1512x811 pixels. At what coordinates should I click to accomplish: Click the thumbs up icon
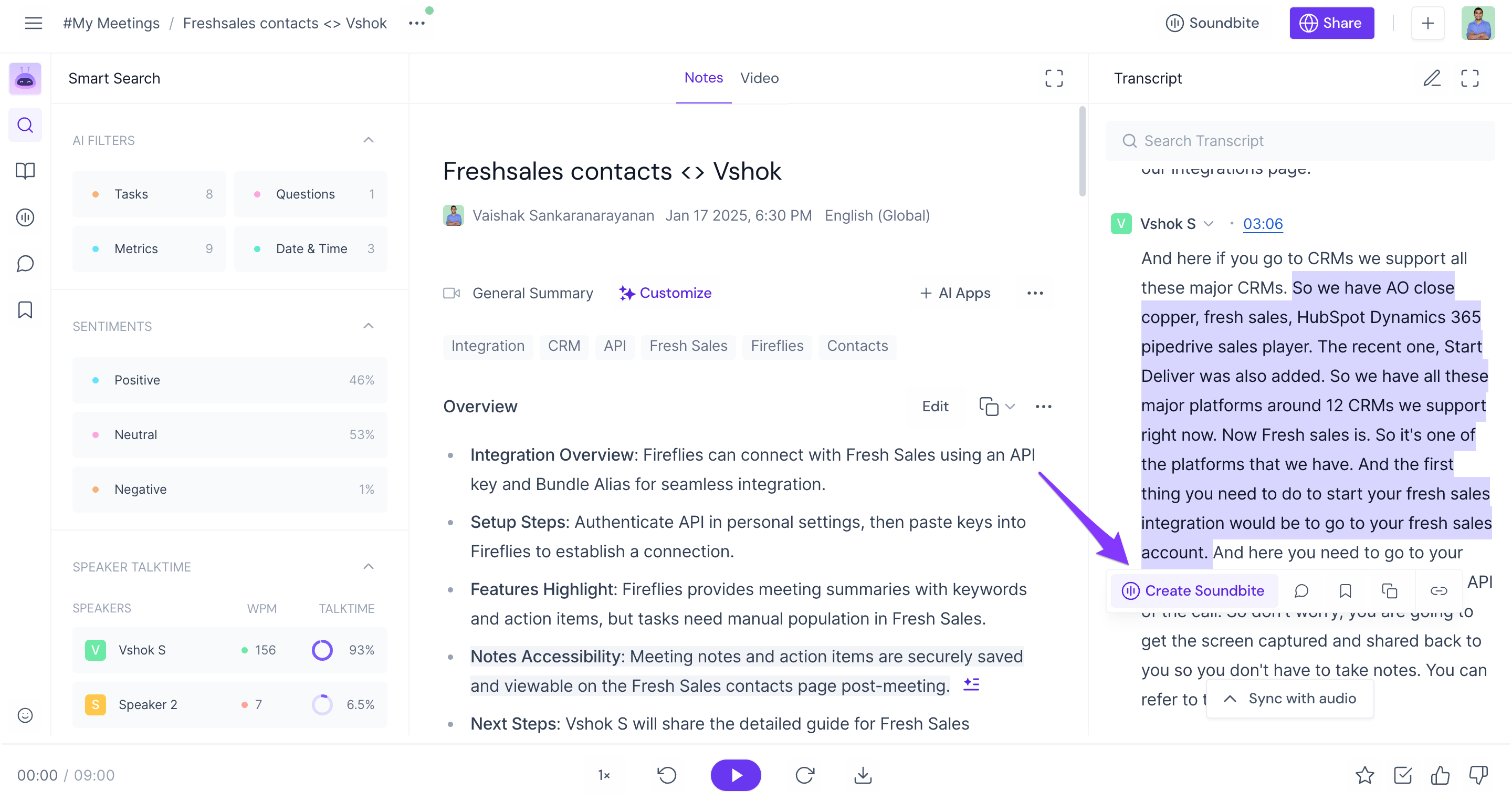[1440, 775]
